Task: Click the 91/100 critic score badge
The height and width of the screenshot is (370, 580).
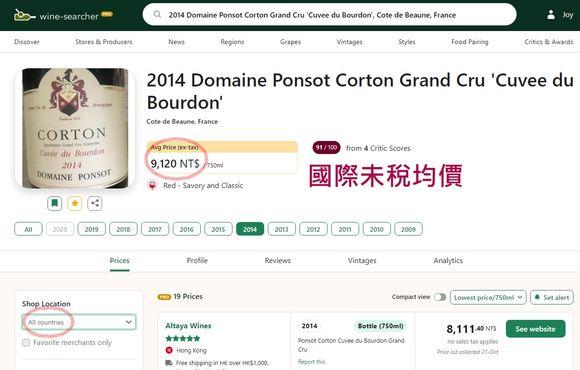Action: point(326,148)
